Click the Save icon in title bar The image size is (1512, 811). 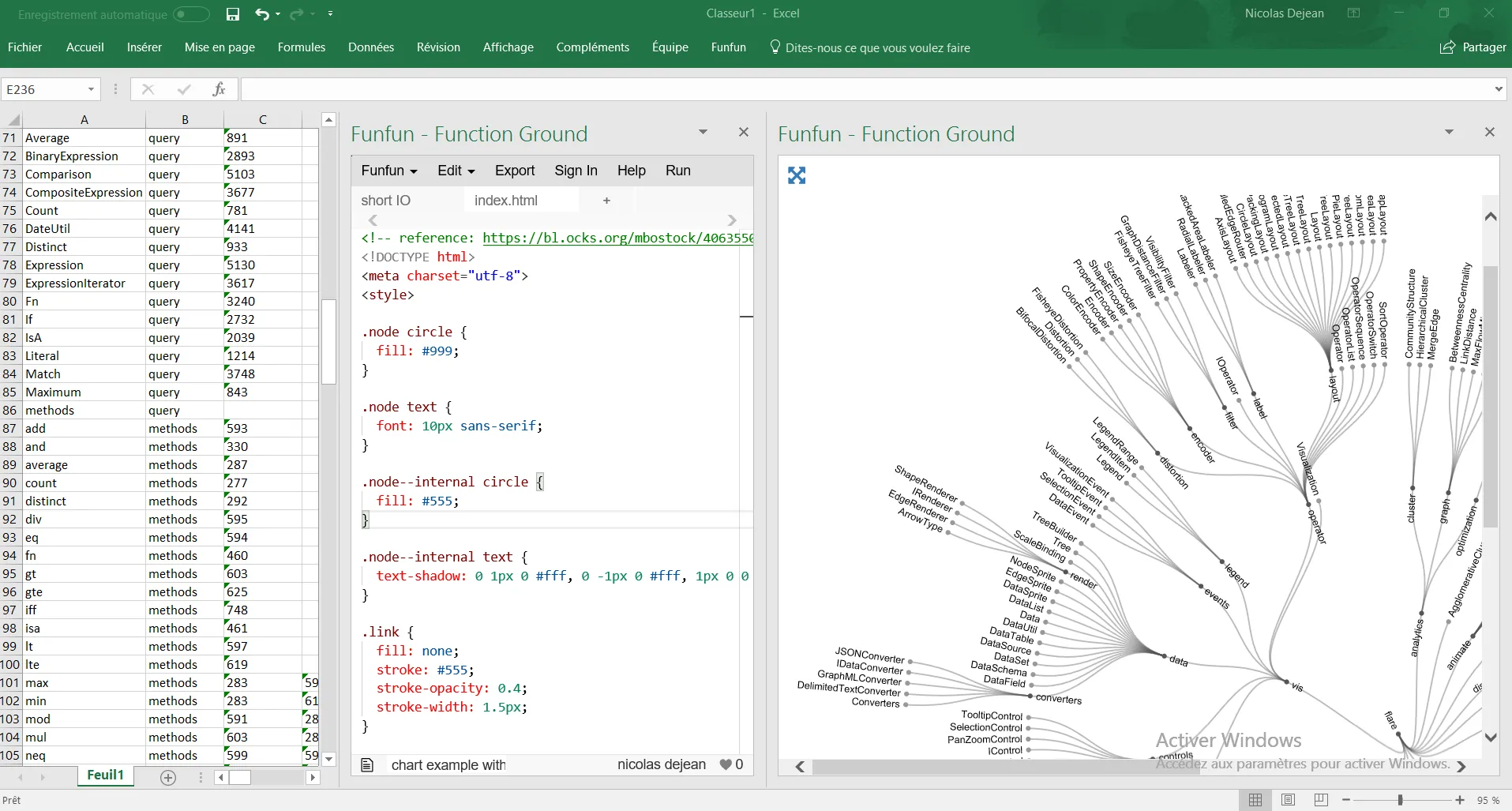pyautogui.click(x=232, y=14)
